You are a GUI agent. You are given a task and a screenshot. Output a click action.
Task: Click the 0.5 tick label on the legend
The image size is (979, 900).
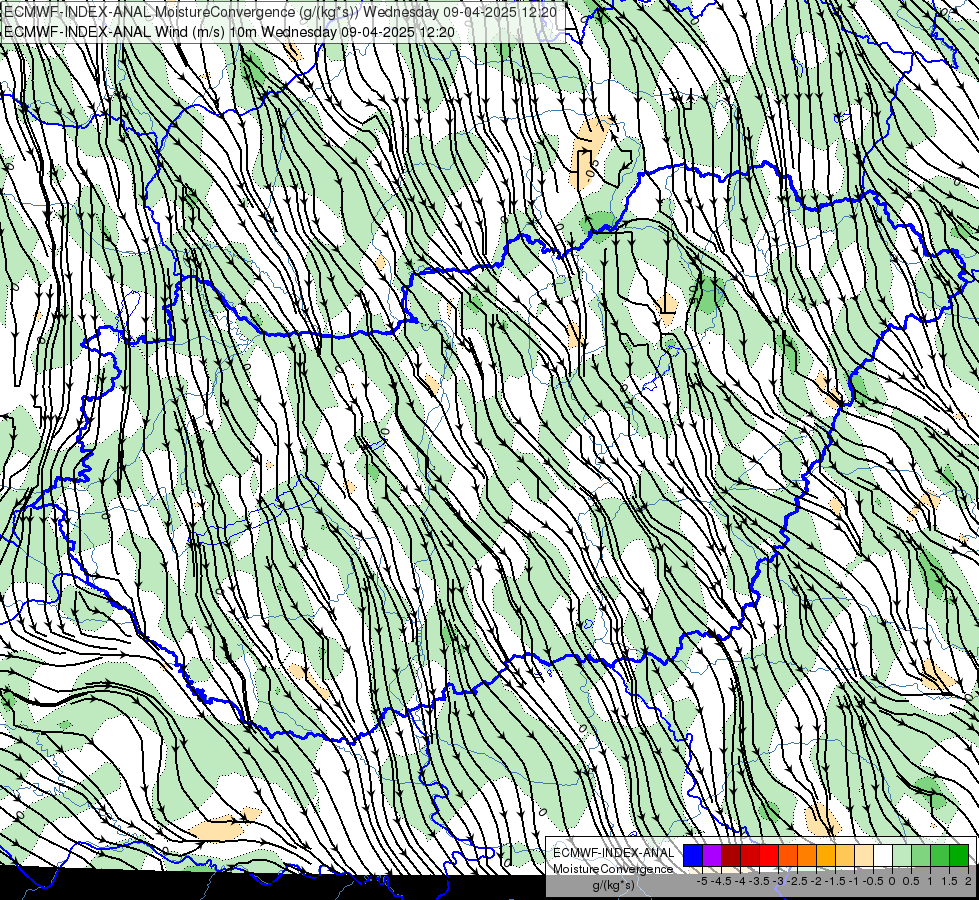click(911, 881)
